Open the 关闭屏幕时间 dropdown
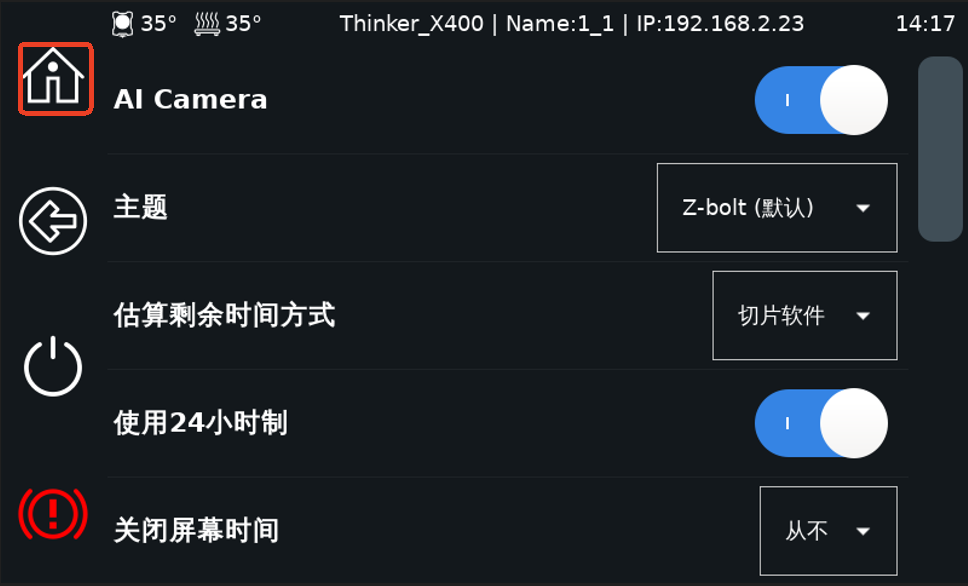This screenshot has width=968, height=586. [828, 530]
